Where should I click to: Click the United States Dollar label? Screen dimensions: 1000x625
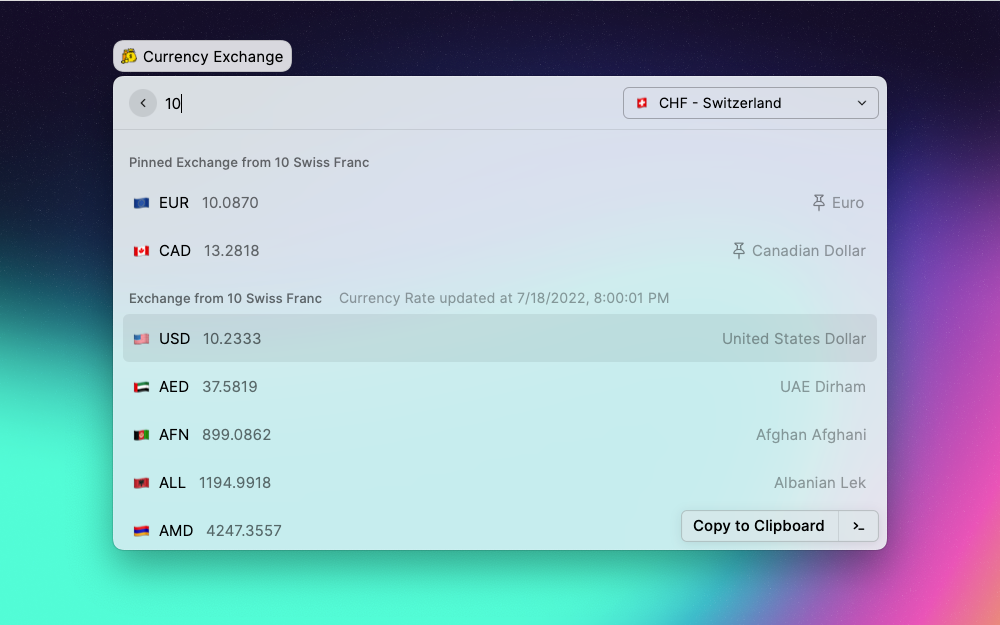coord(793,339)
